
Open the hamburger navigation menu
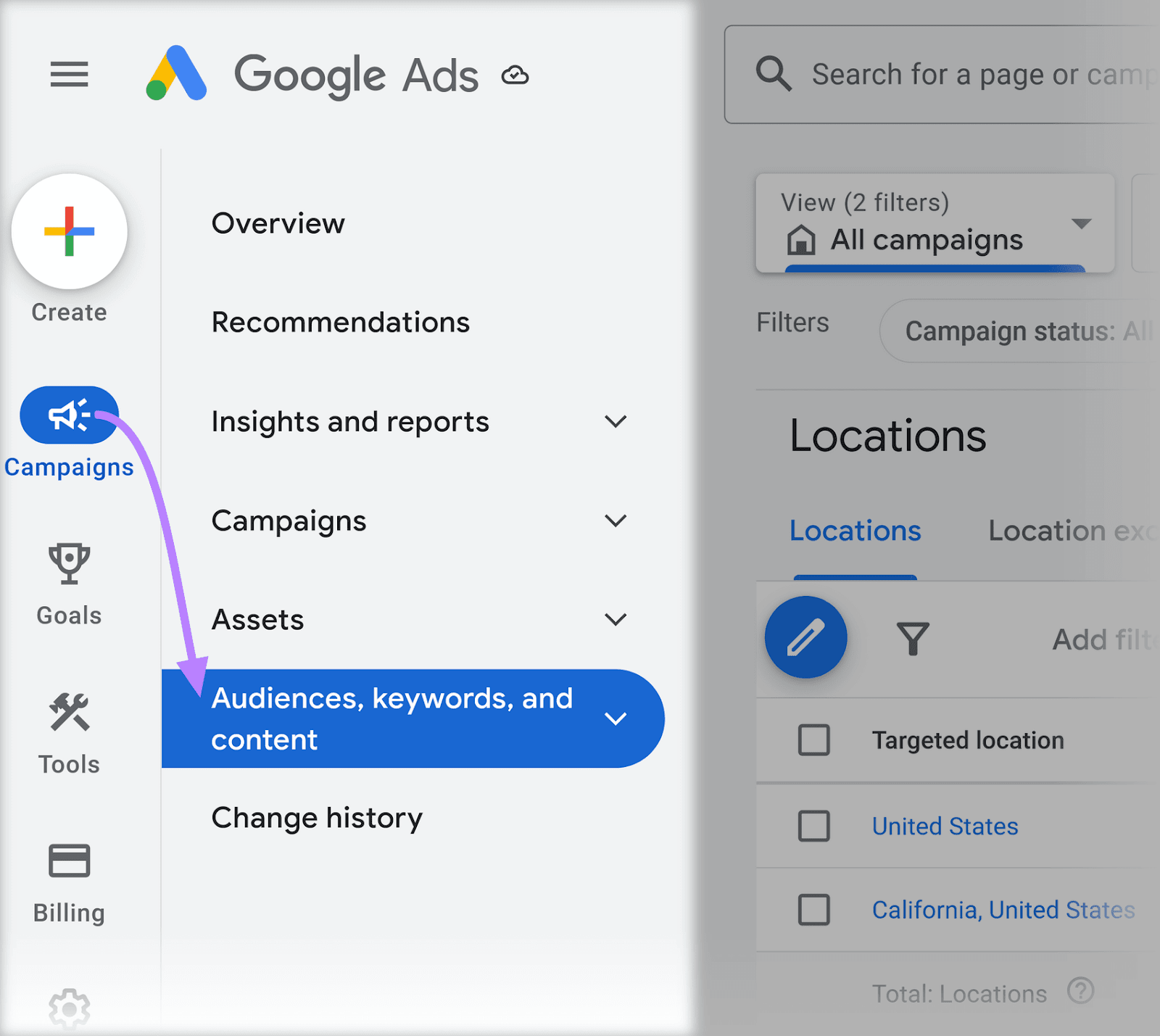69,75
